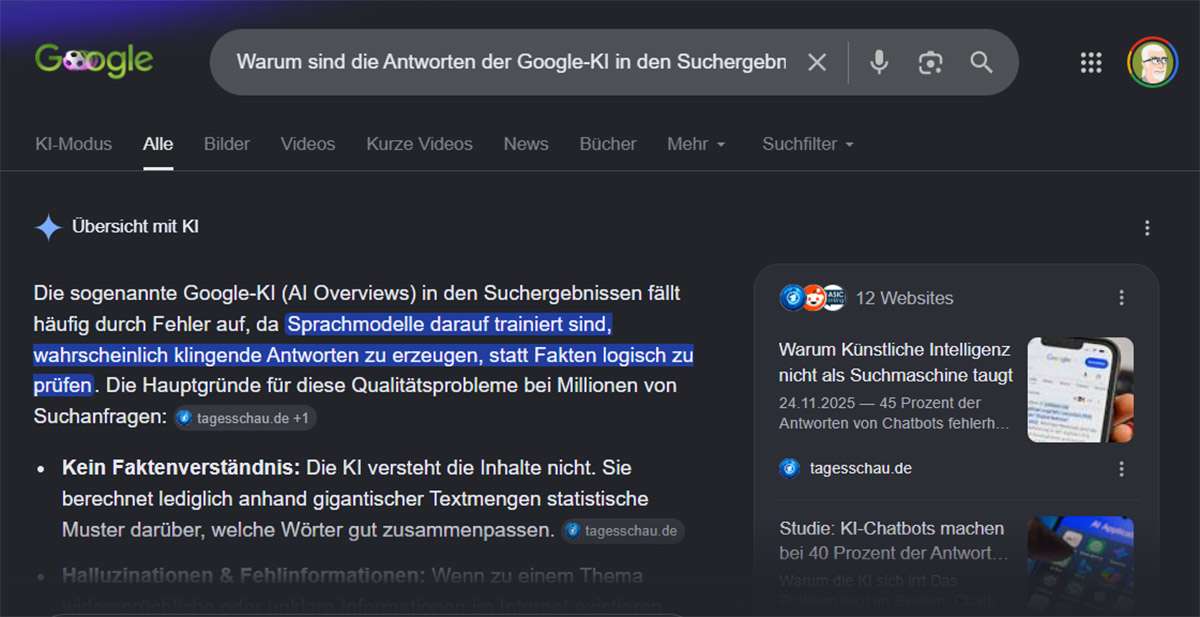Open the tagesschau.de chip after Kein Faktenverständnis
Image resolution: width=1200 pixels, height=617 pixels.
click(623, 531)
